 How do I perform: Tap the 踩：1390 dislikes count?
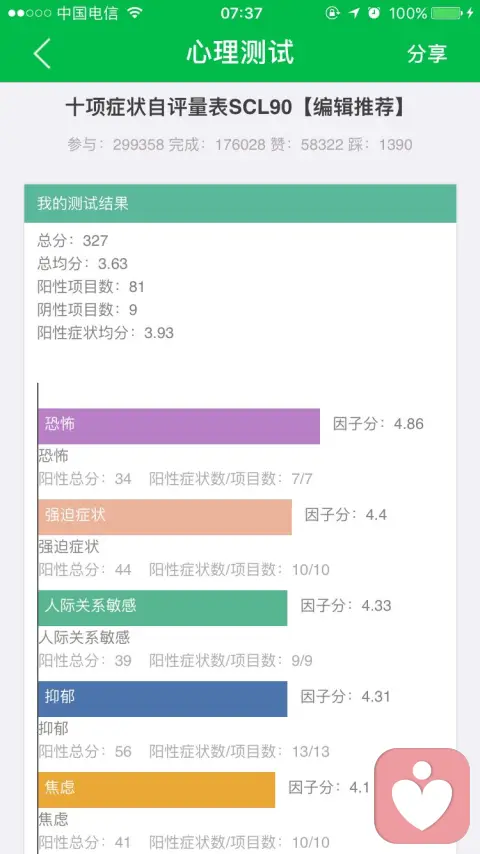pos(380,144)
